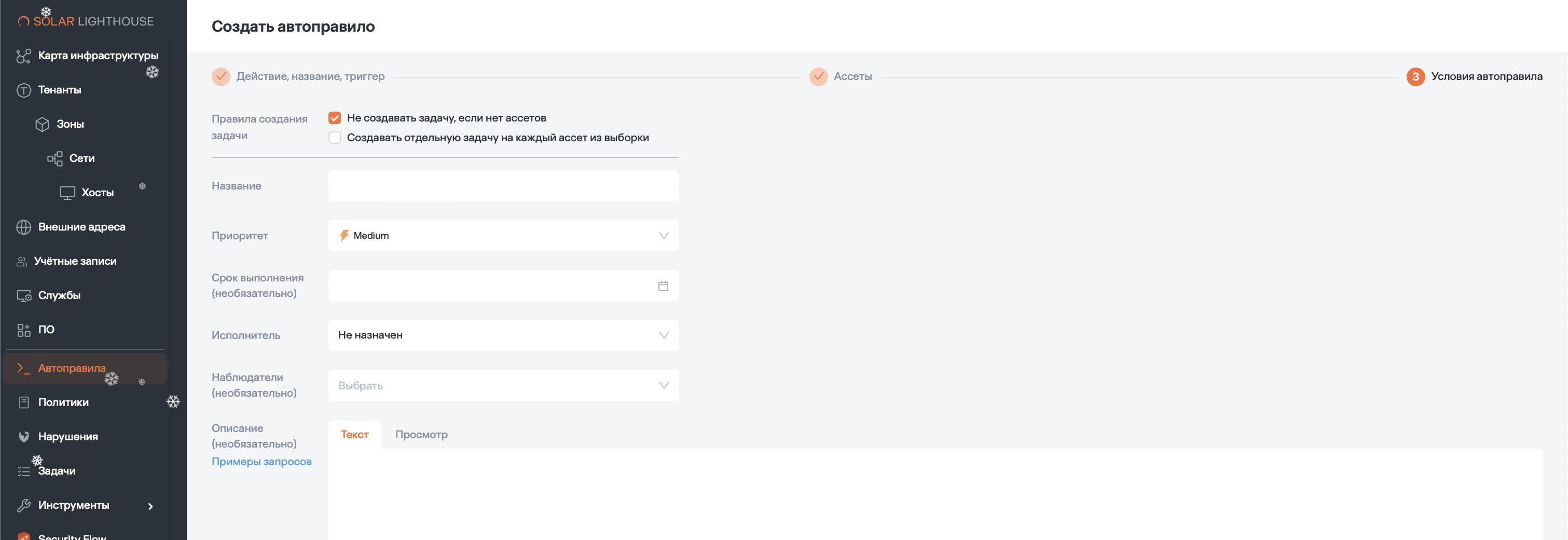1568x540 pixels.
Task: Click the Ассеты step checkmark circle
Action: click(818, 77)
